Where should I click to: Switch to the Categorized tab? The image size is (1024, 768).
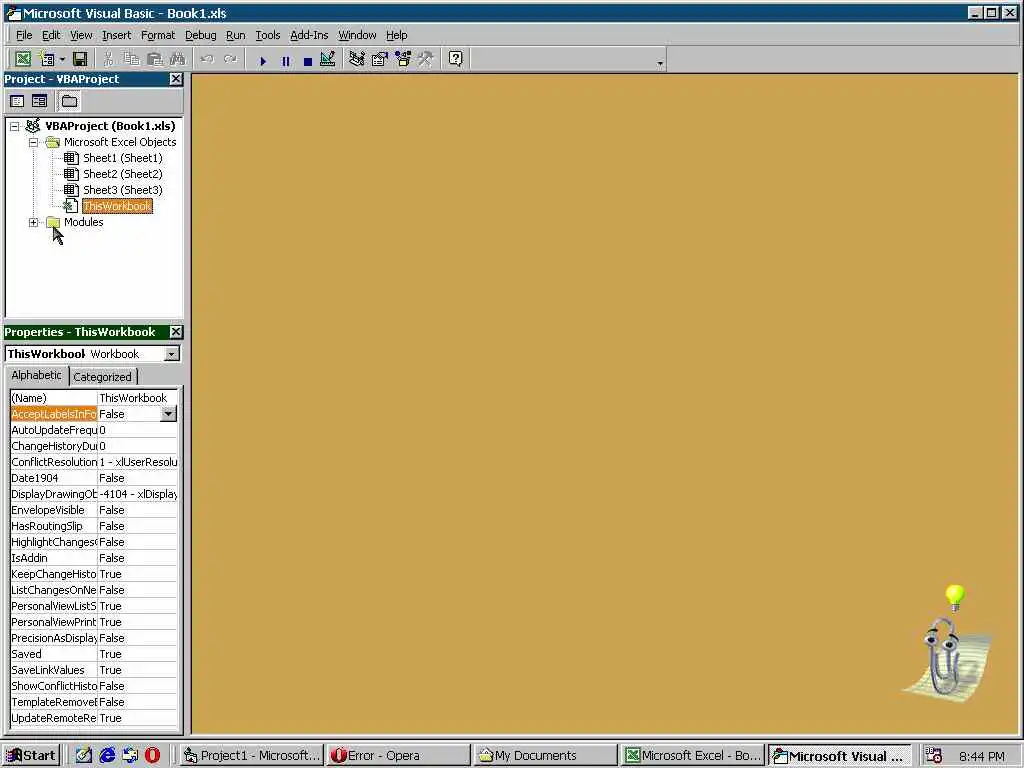(x=103, y=377)
